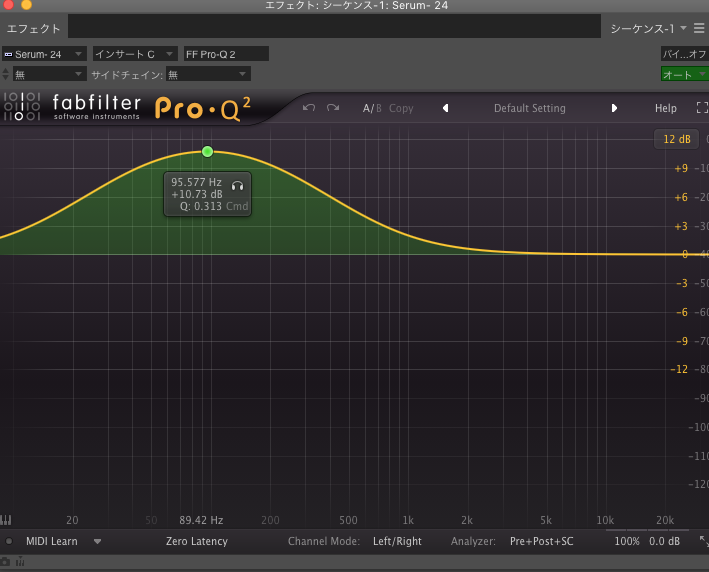Image resolution: width=709 pixels, height=572 pixels.
Task: Enter full screen mode icon
Action: coord(702,108)
